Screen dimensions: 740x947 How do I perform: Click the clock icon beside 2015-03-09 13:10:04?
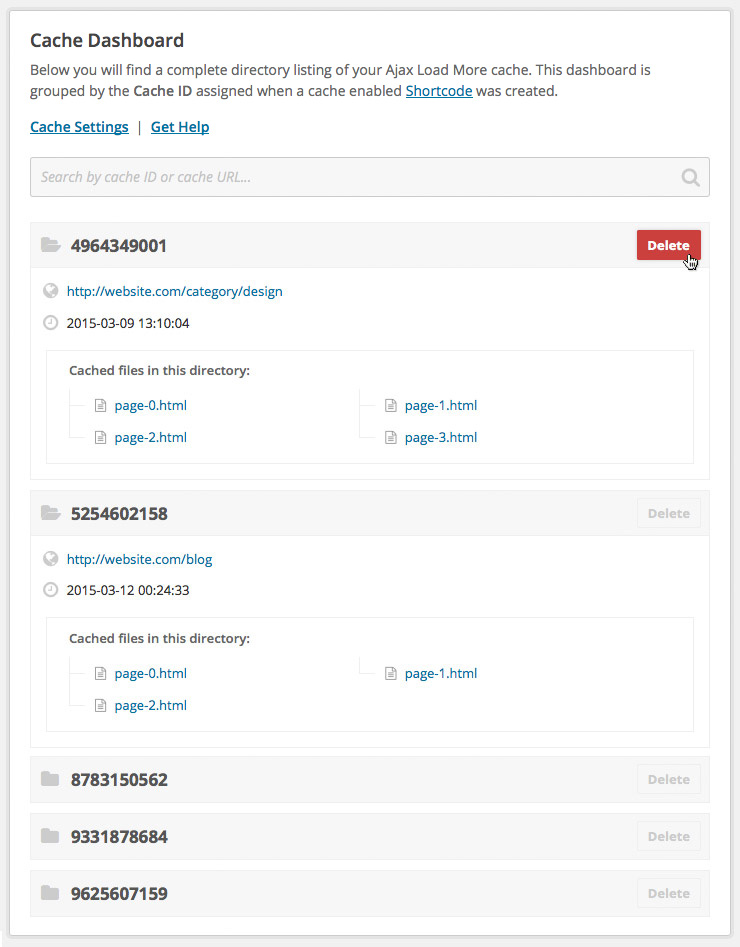(x=51, y=323)
